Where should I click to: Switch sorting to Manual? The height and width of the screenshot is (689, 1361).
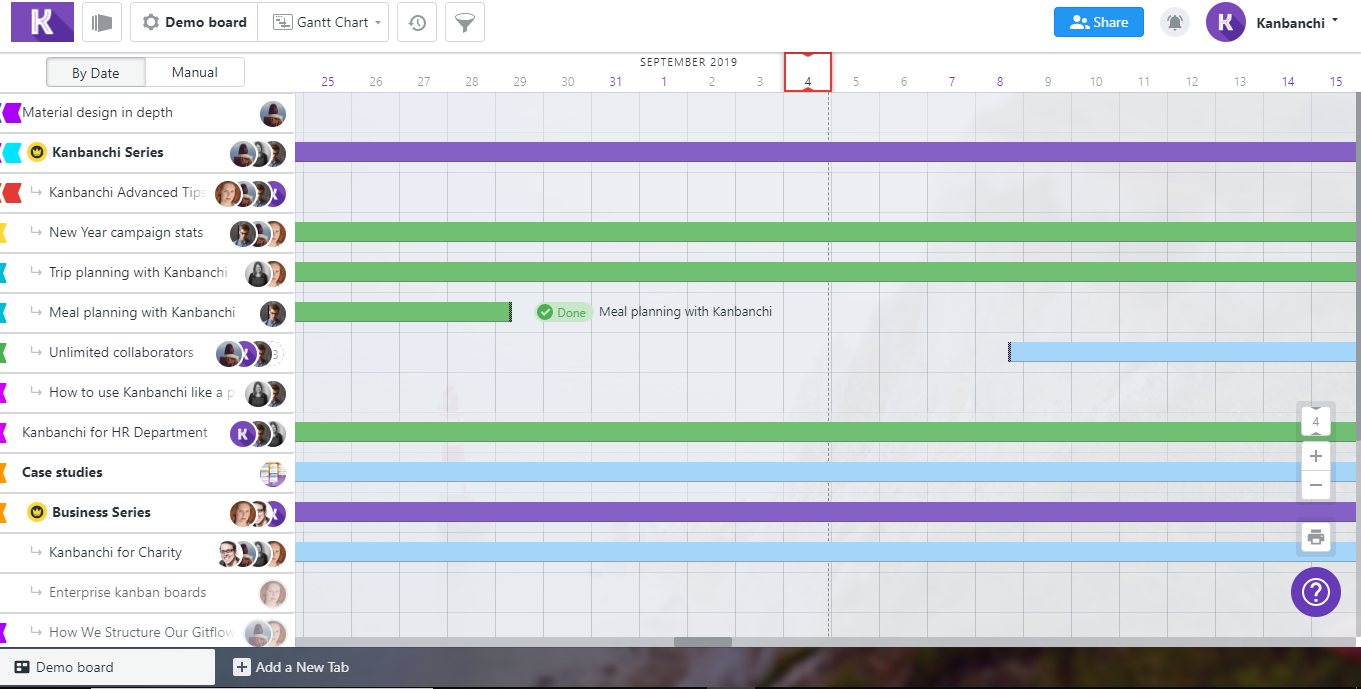tap(195, 72)
